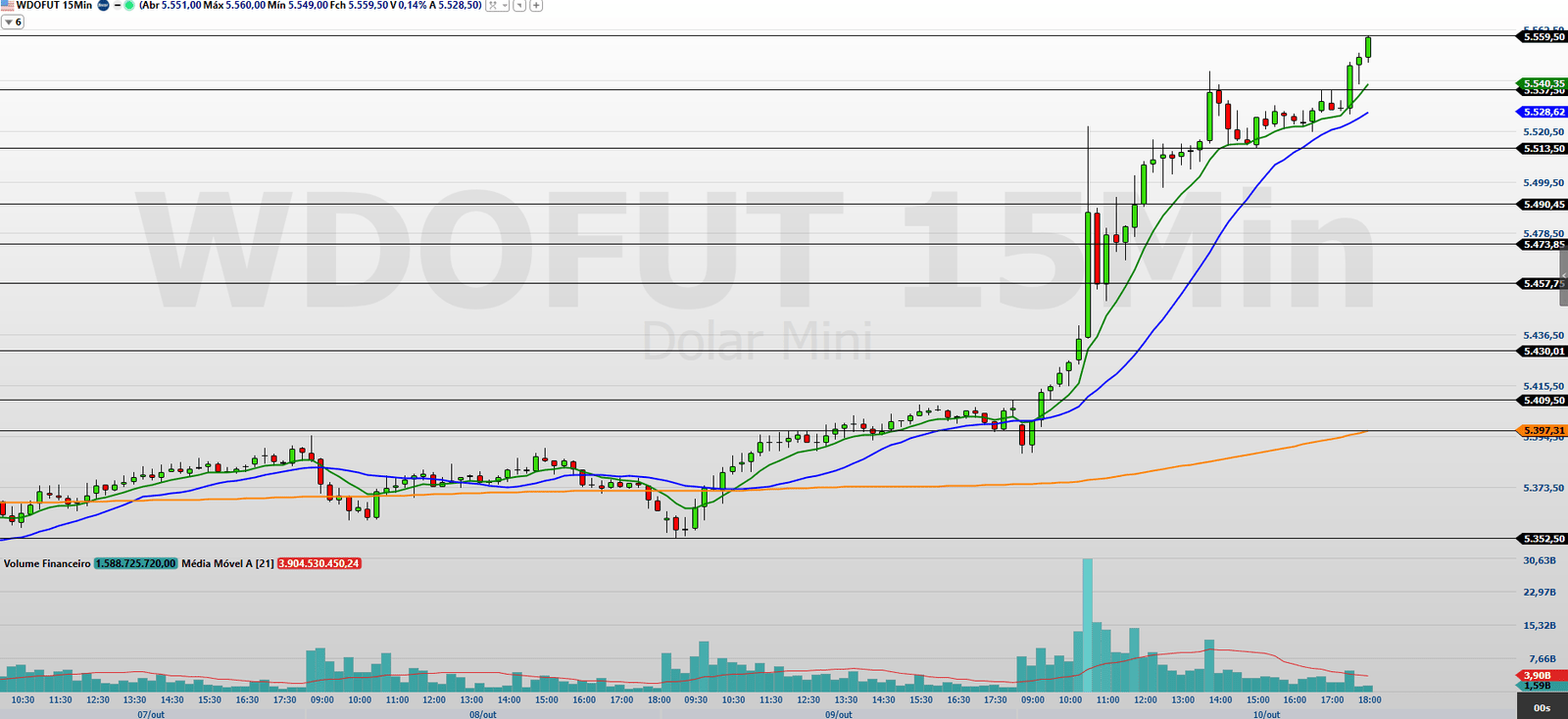Select the Volume Financeiro indicator label
Screen dimensions: 1568x719
(47, 563)
